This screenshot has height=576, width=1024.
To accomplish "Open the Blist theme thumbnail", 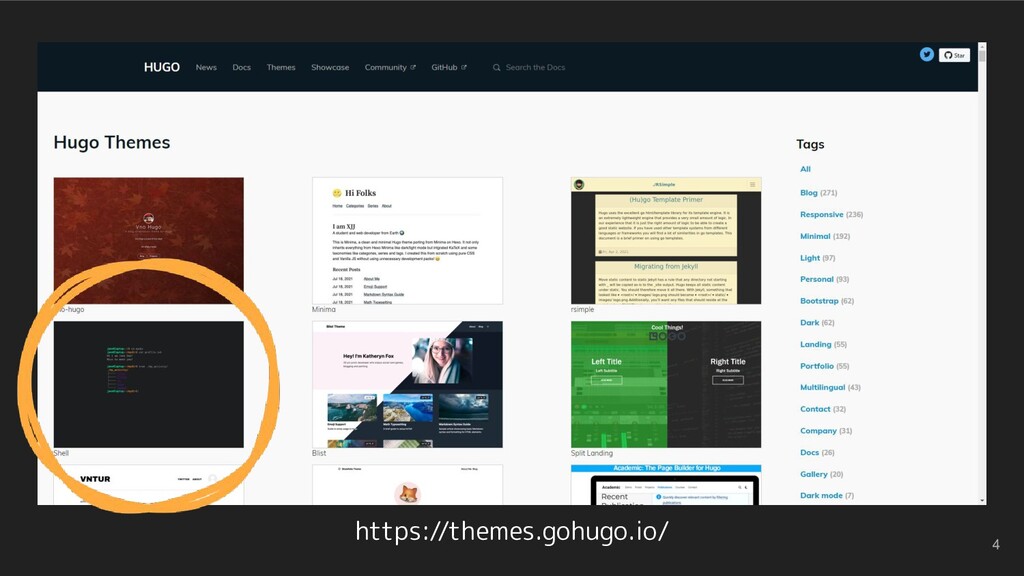I will [408, 384].
